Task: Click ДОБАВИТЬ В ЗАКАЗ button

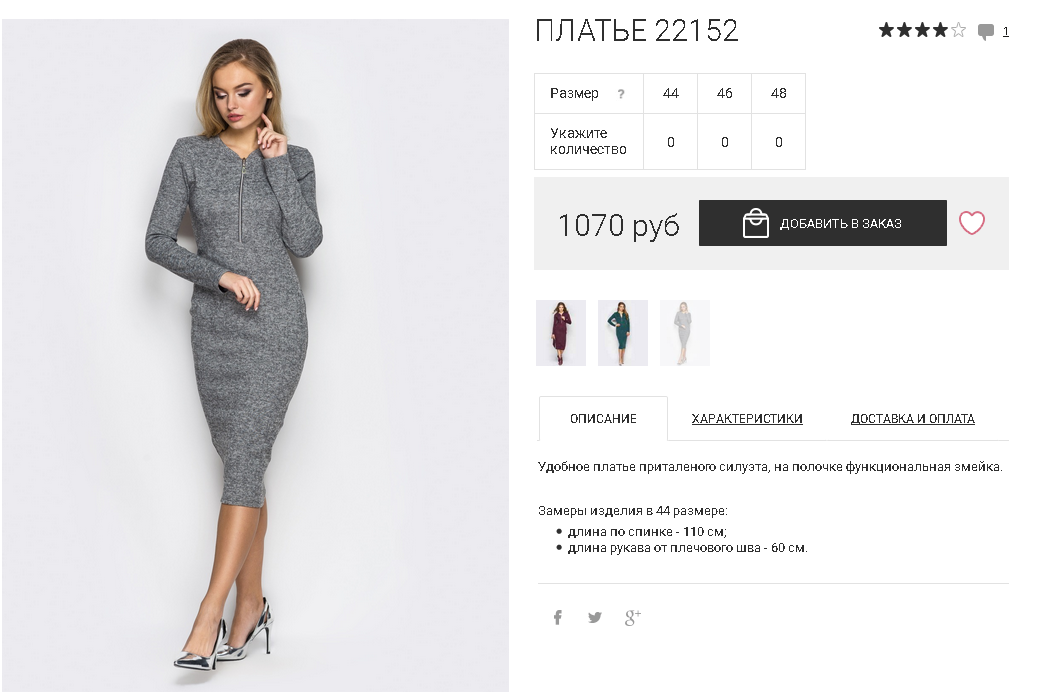Action: (x=823, y=223)
